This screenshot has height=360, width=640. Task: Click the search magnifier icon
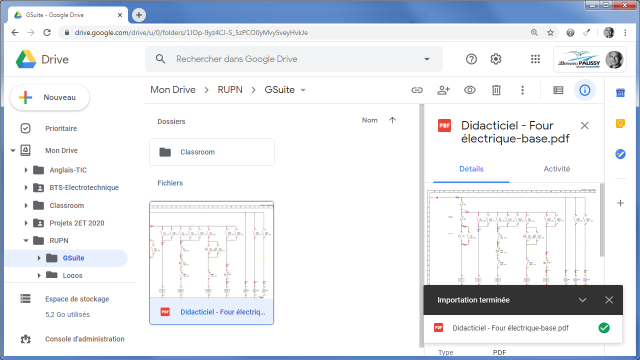click(160, 59)
